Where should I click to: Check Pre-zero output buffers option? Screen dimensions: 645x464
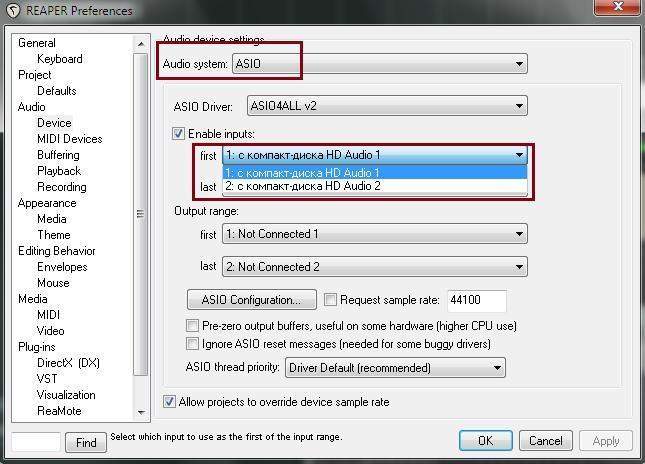(x=192, y=326)
